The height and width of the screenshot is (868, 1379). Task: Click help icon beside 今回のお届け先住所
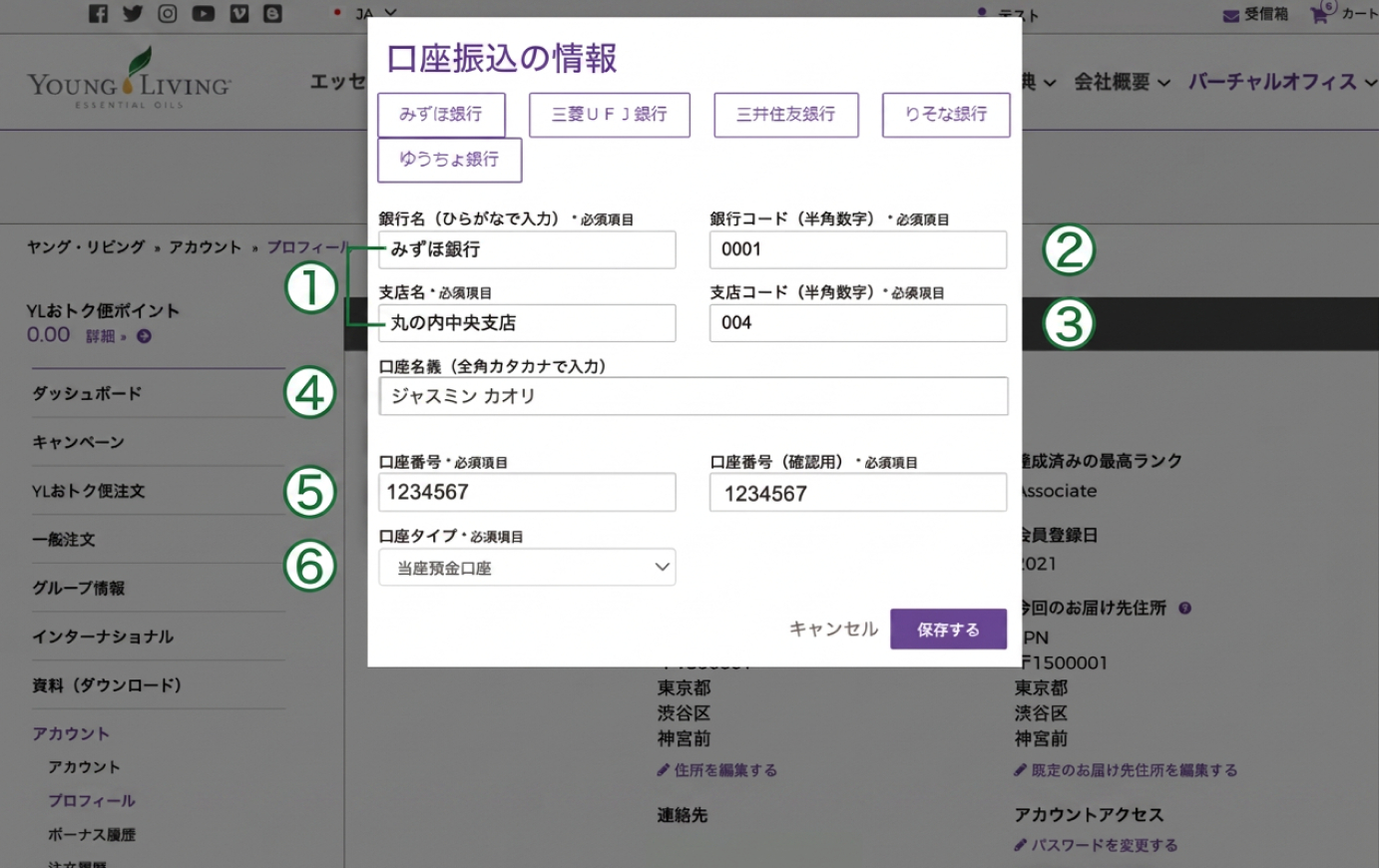tap(1184, 608)
